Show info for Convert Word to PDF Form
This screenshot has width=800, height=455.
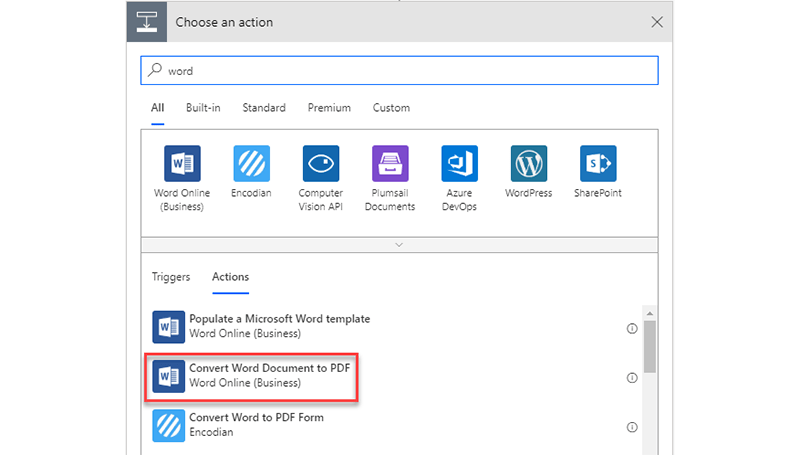pos(632,427)
